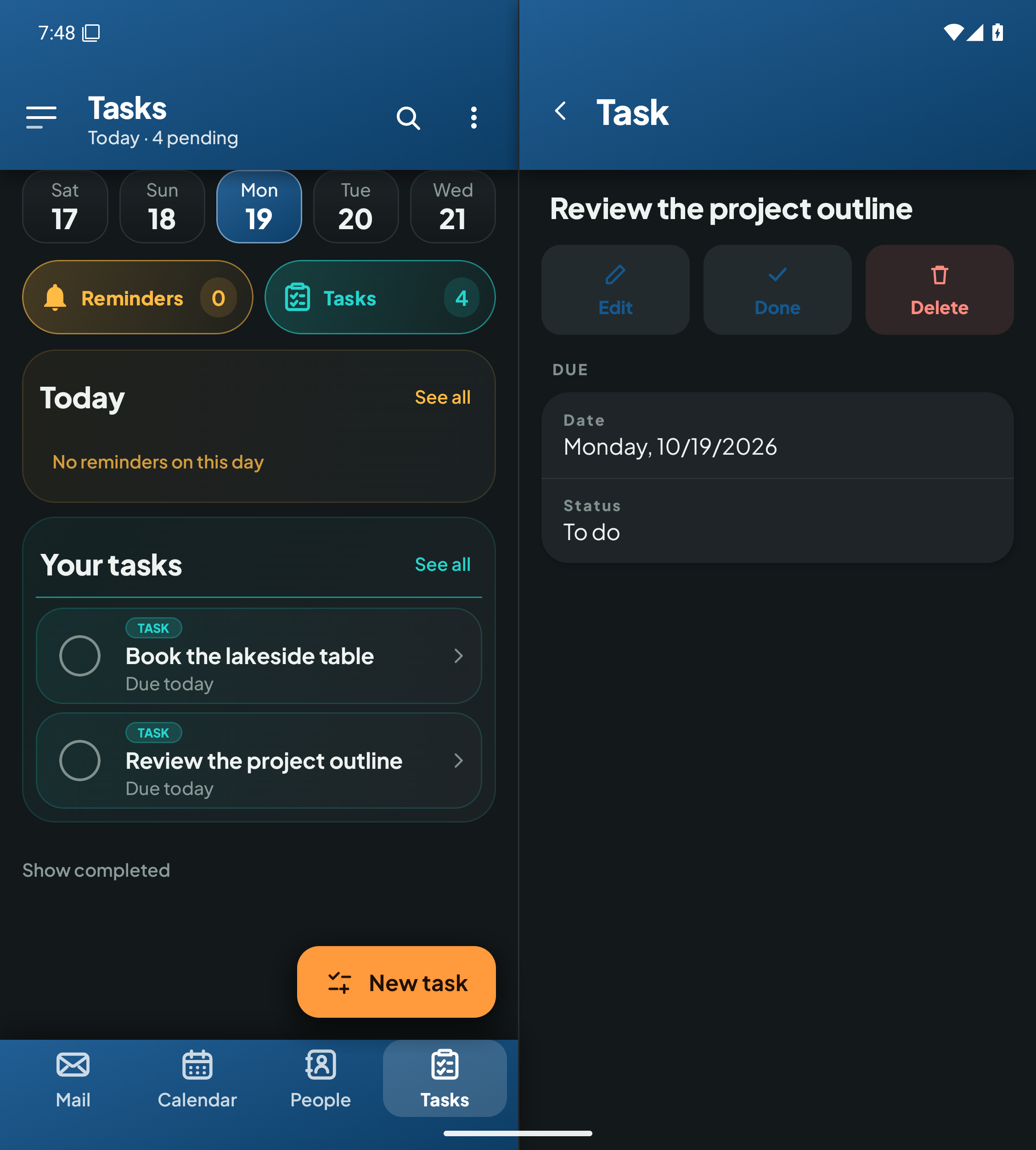Tap the Tasks count badge 4
The height and width of the screenshot is (1150, 1036).
pyautogui.click(x=462, y=298)
